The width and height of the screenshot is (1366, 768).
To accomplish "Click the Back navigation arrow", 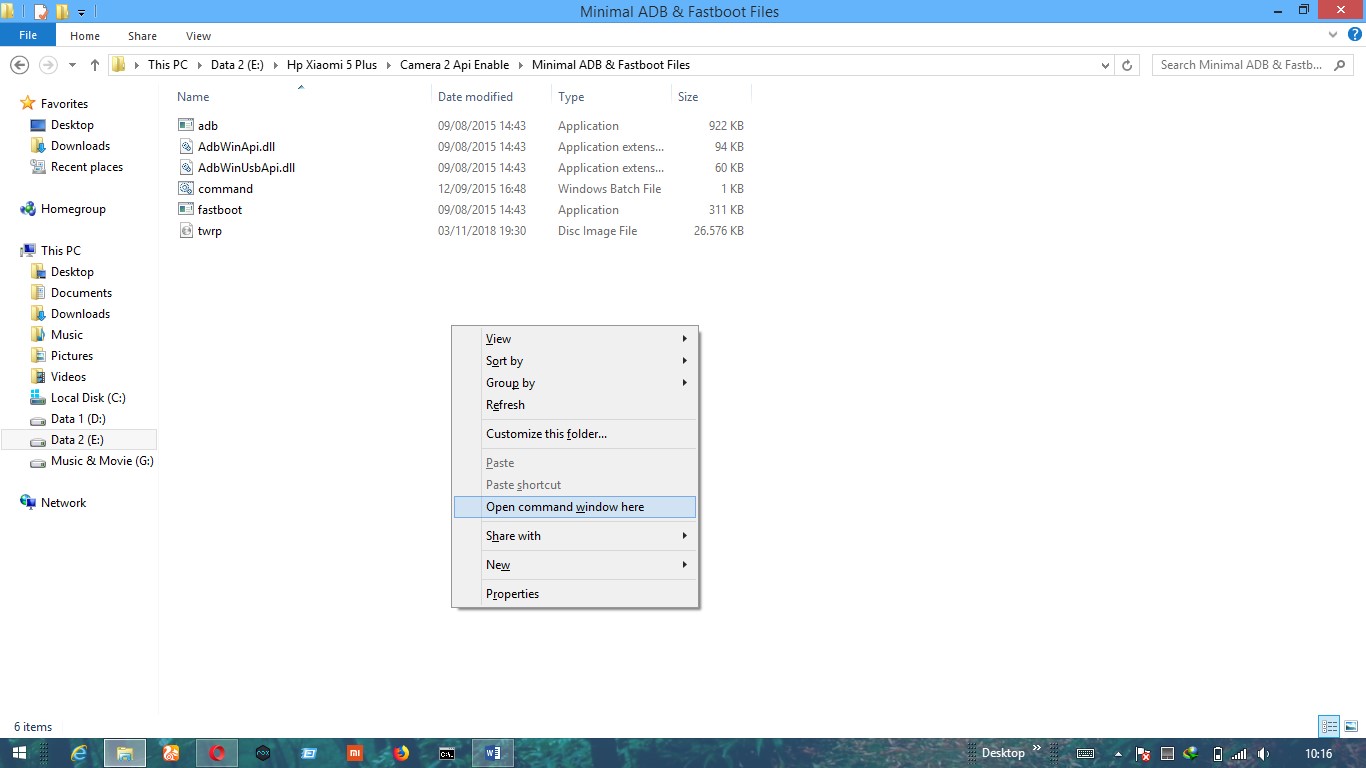I will [19, 64].
